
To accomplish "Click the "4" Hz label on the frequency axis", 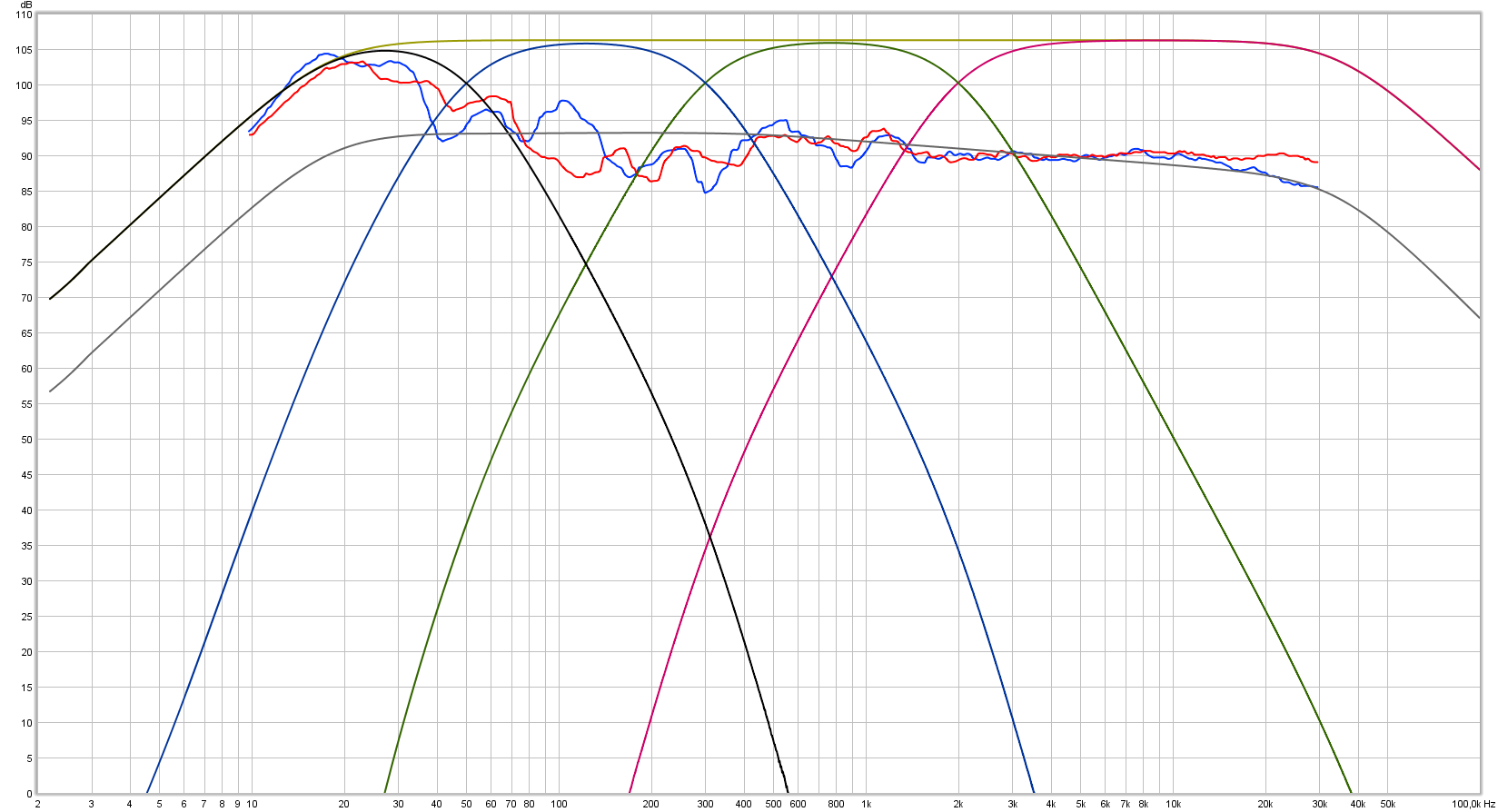I will pyautogui.click(x=129, y=804).
